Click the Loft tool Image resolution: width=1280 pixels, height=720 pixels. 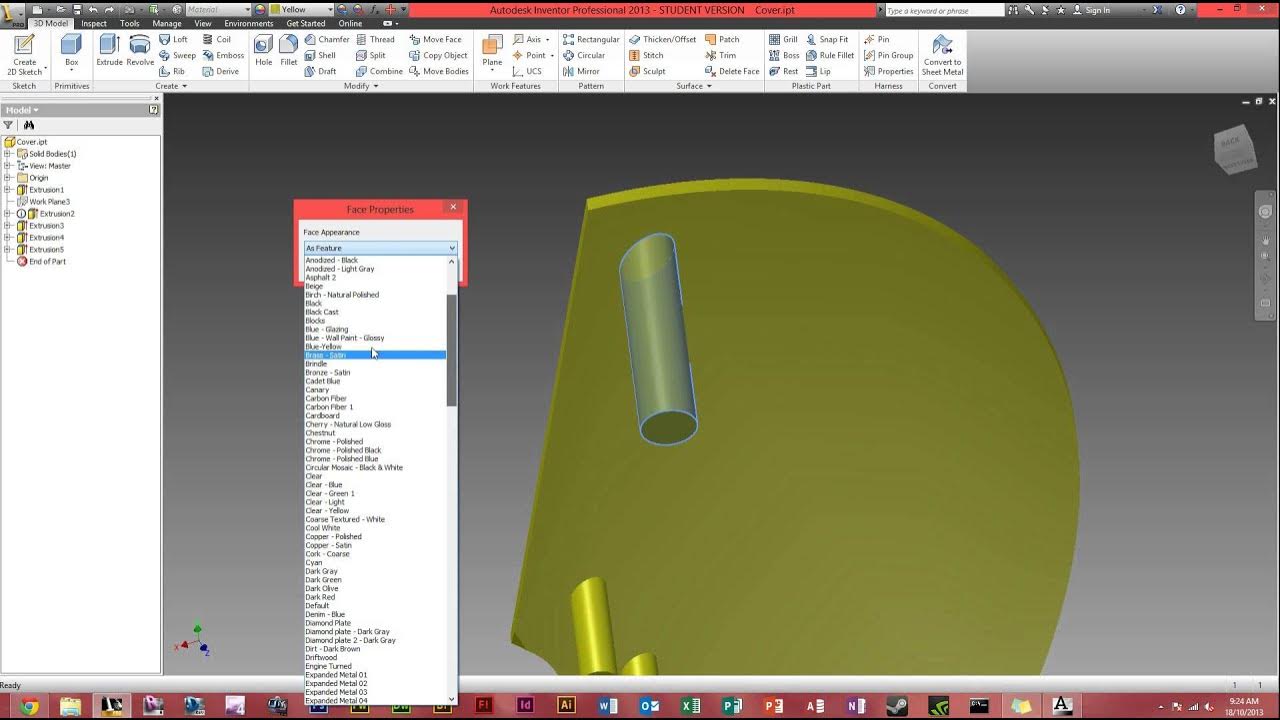[x=173, y=39]
